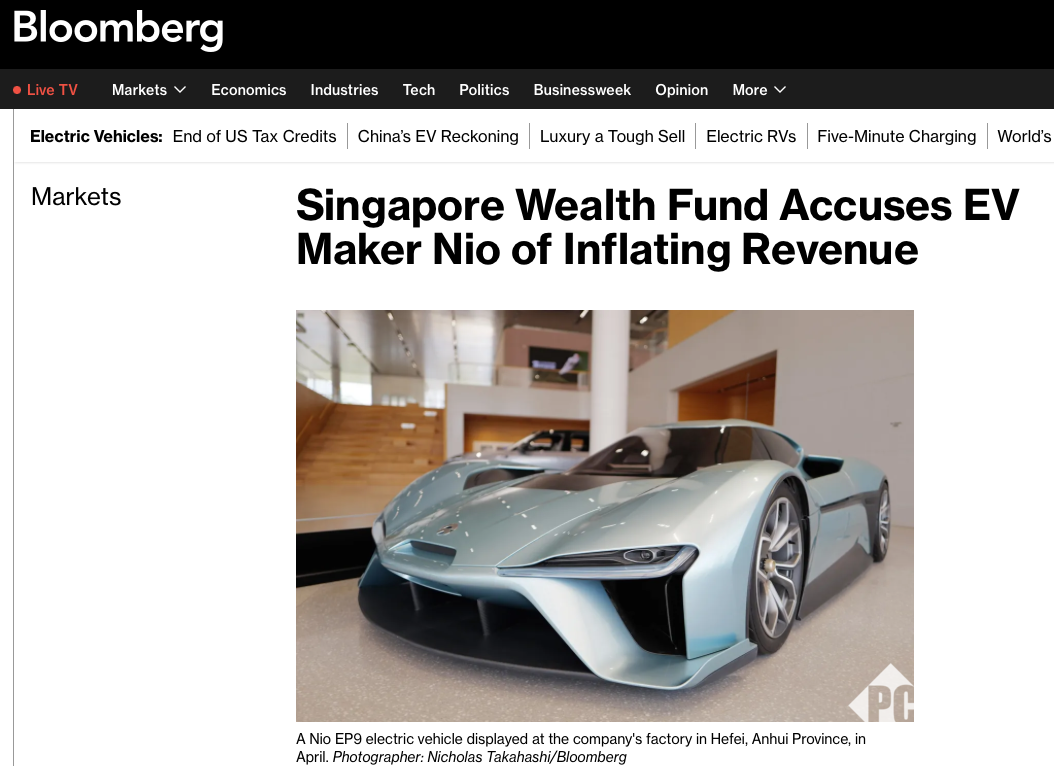
Task: Open End of US Tax Credits story
Action: click(x=254, y=136)
